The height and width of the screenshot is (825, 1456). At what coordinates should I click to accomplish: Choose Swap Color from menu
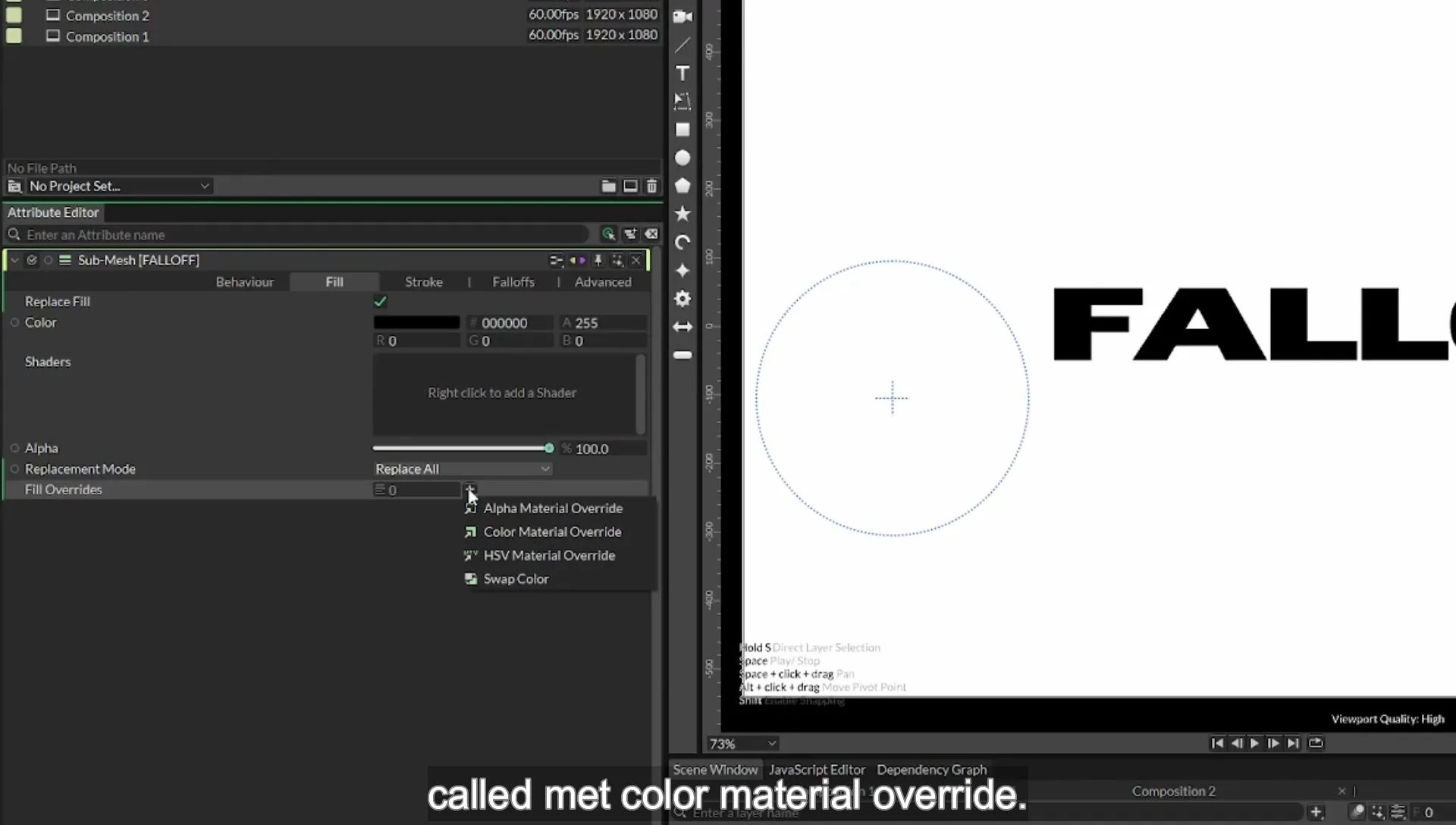tap(516, 579)
